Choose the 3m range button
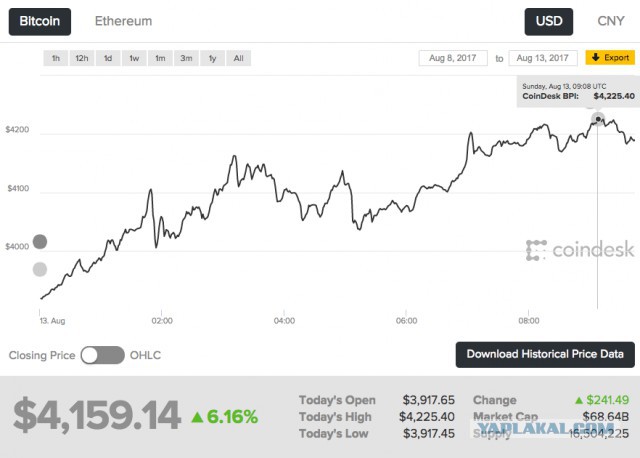 click(x=187, y=58)
